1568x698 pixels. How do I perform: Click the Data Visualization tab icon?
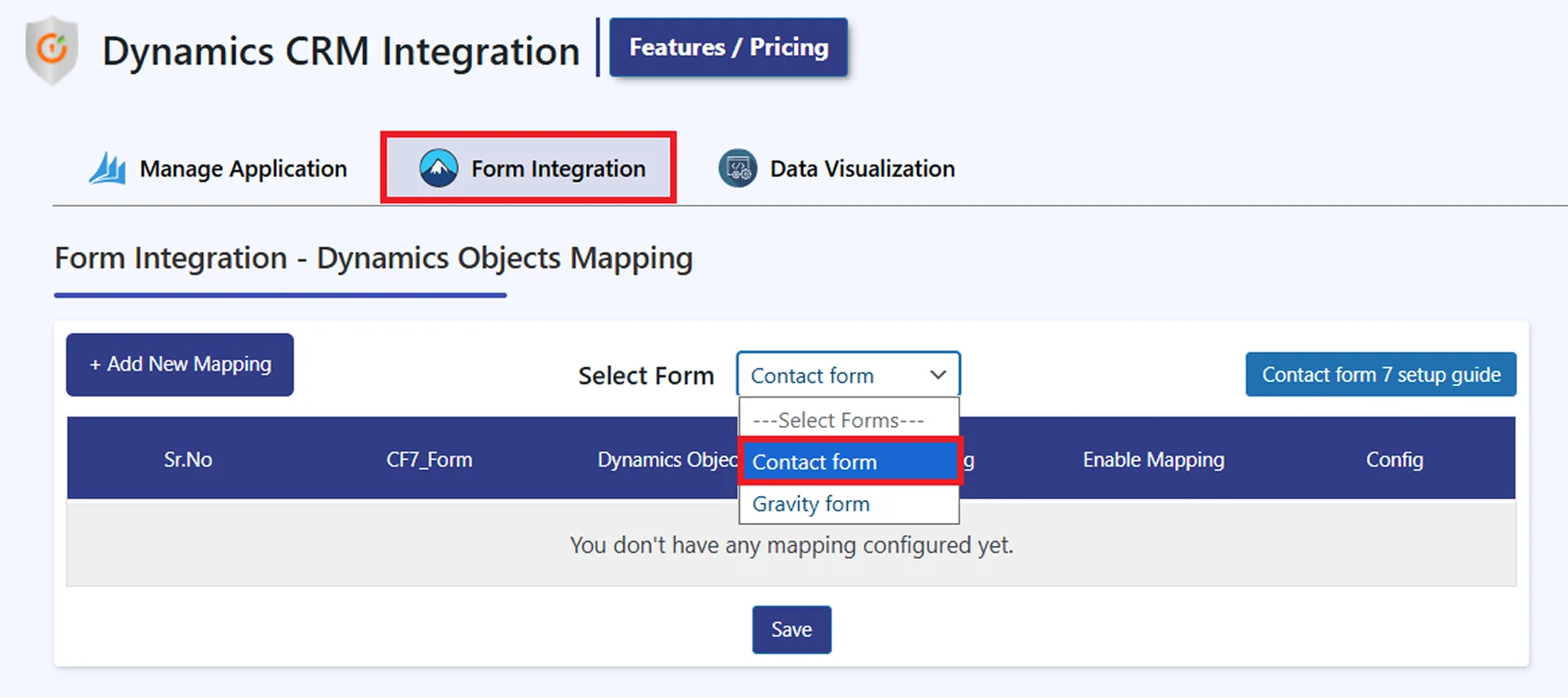pyautogui.click(x=737, y=168)
